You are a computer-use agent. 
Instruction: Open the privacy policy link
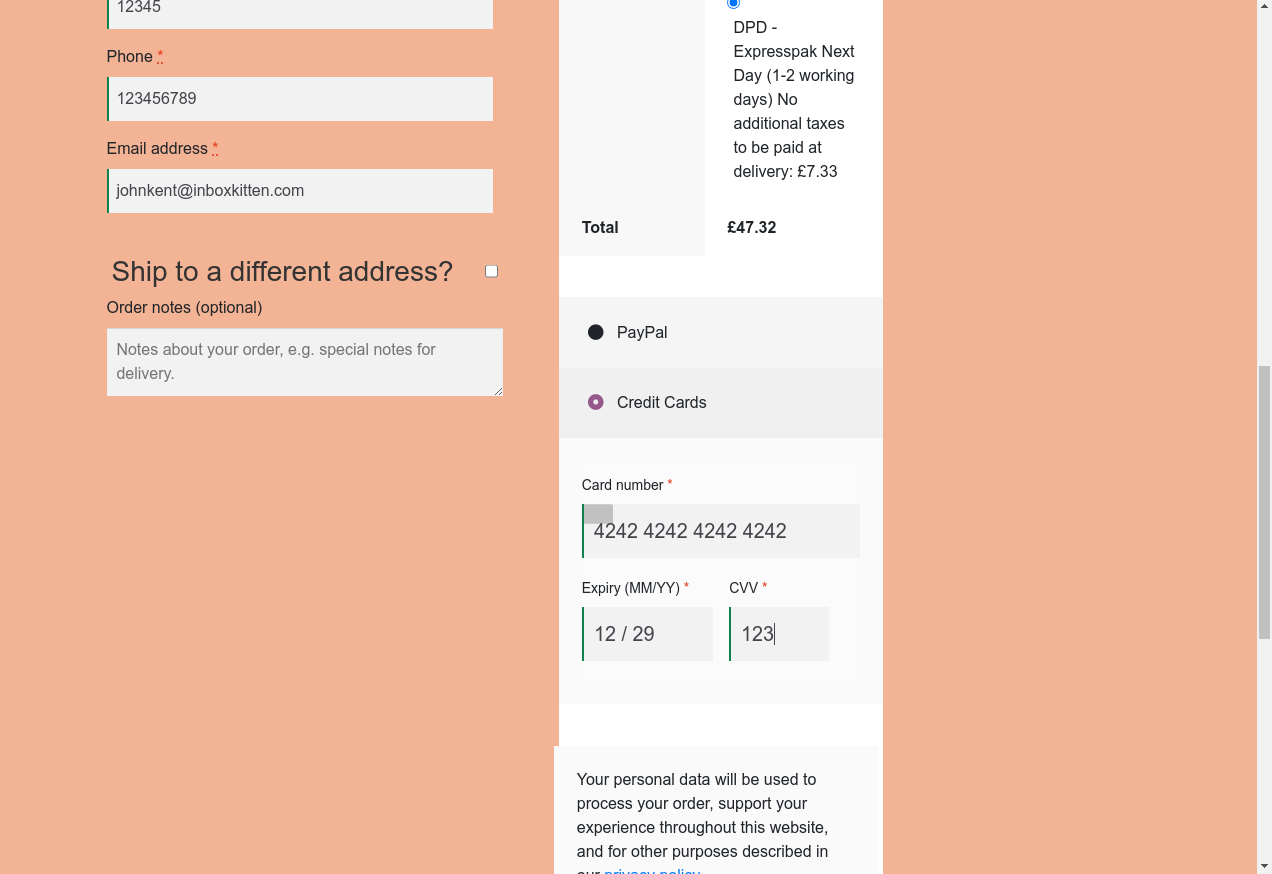point(652,870)
